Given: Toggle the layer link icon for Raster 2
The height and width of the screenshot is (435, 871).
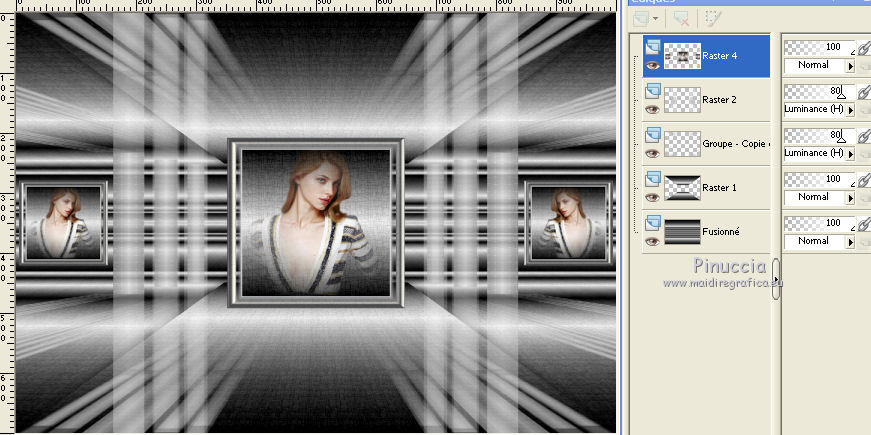Looking at the screenshot, I should pyautogui.click(x=863, y=93).
